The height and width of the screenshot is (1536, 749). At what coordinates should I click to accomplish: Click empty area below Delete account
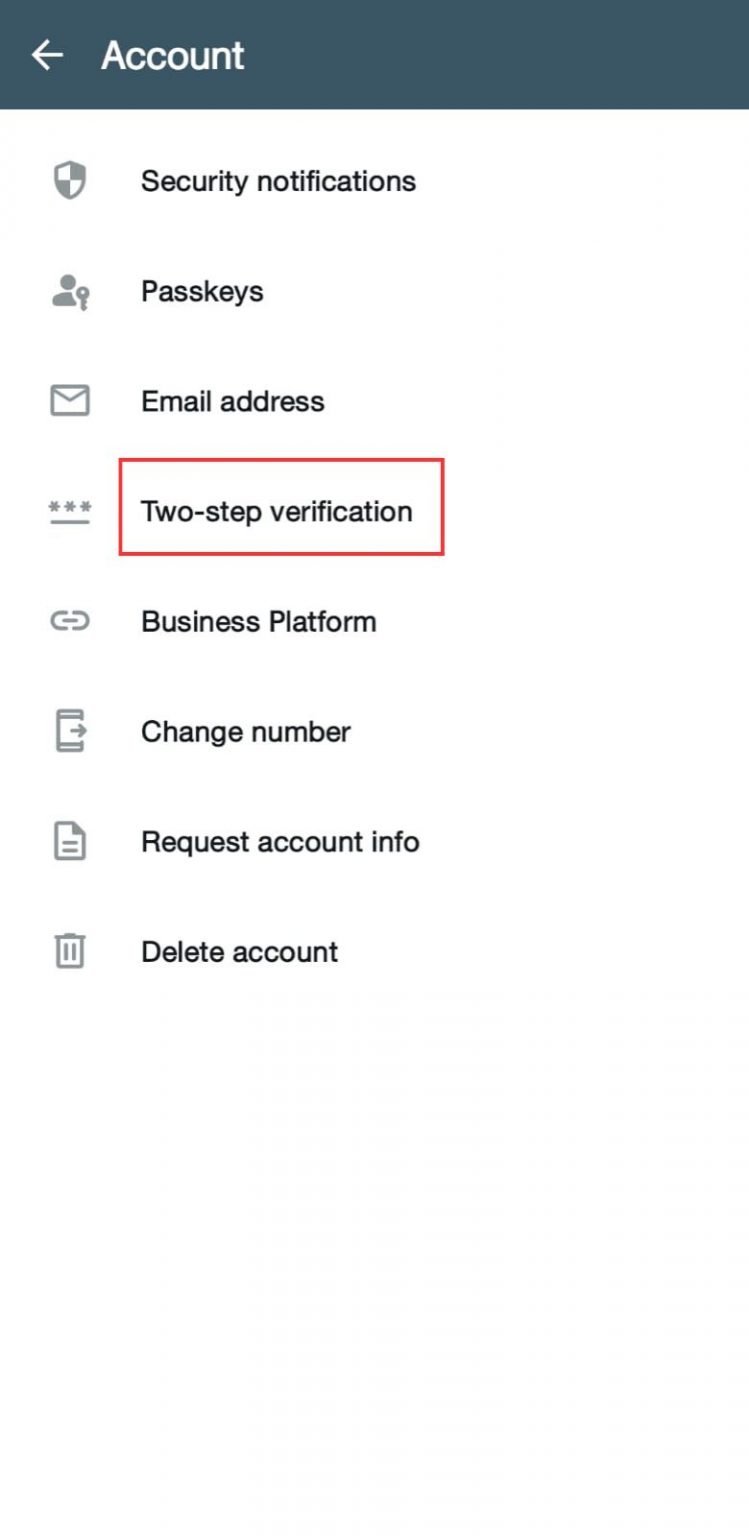[374, 1250]
